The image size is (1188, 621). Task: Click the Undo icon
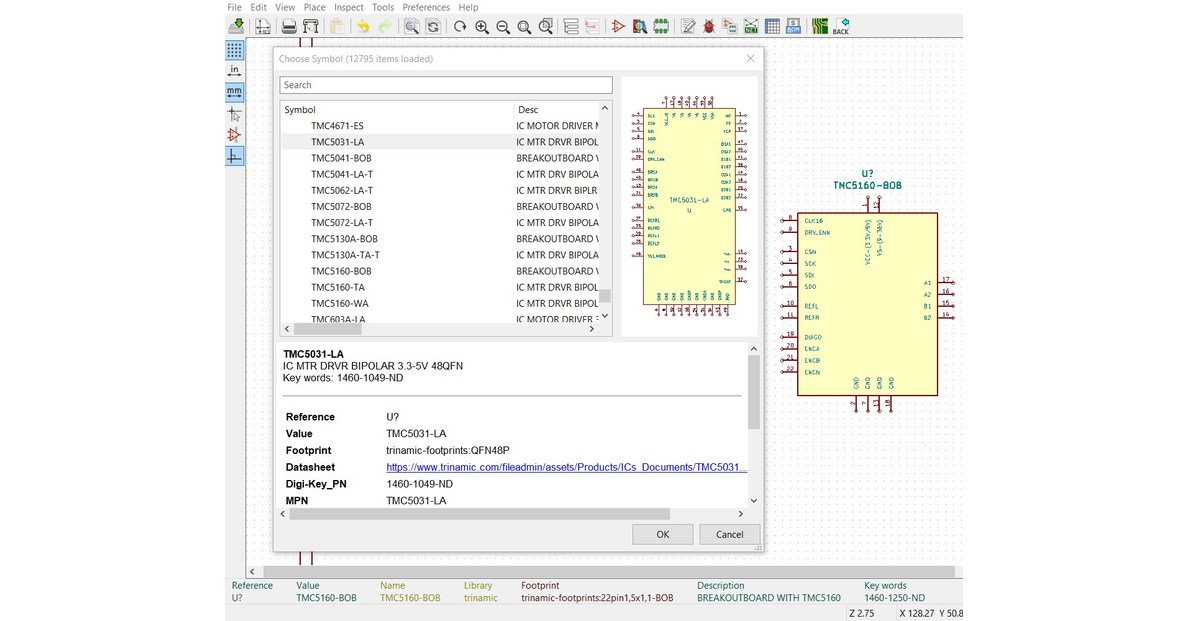click(x=363, y=26)
